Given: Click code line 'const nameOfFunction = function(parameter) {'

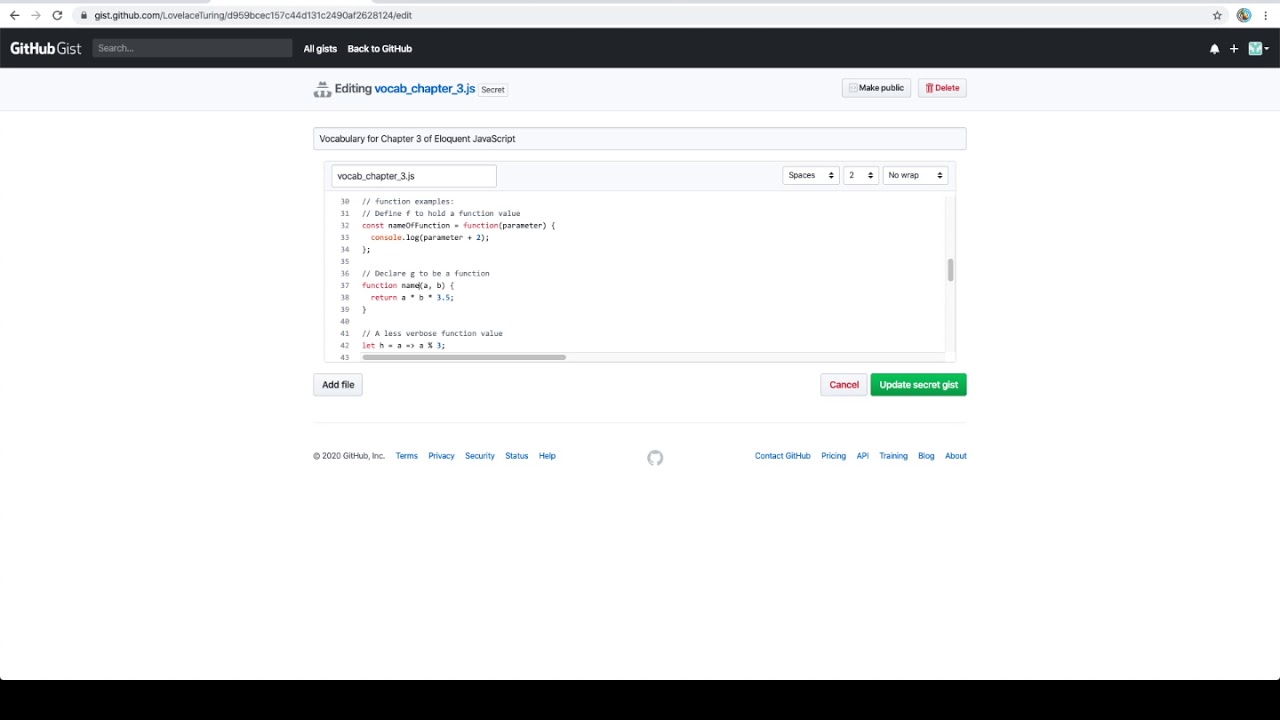Looking at the screenshot, I should tap(458, 225).
